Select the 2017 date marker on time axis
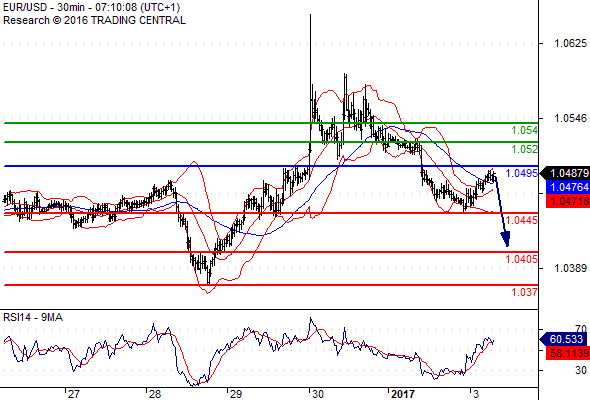The height and width of the screenshot is (400, 590). tap(403, 394)
